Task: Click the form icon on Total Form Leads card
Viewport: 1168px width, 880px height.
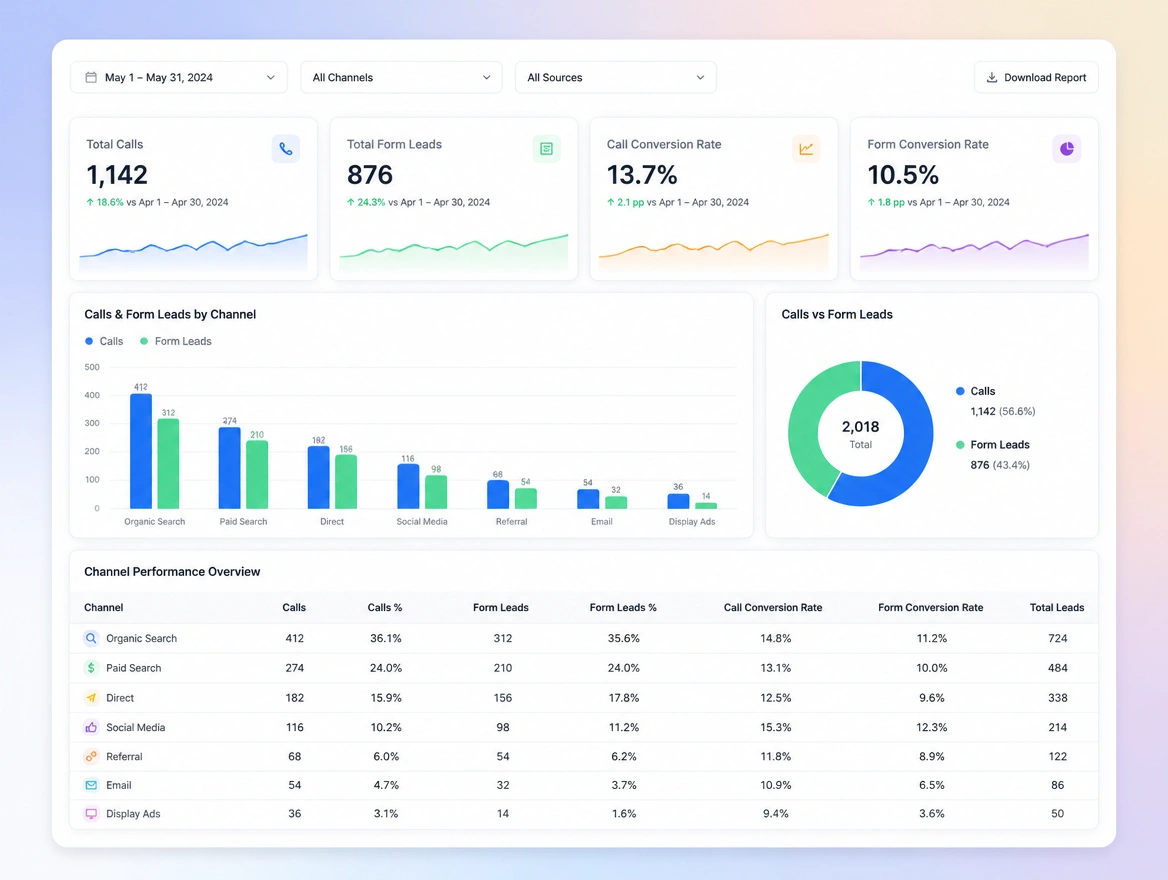Action: (546, 148)
